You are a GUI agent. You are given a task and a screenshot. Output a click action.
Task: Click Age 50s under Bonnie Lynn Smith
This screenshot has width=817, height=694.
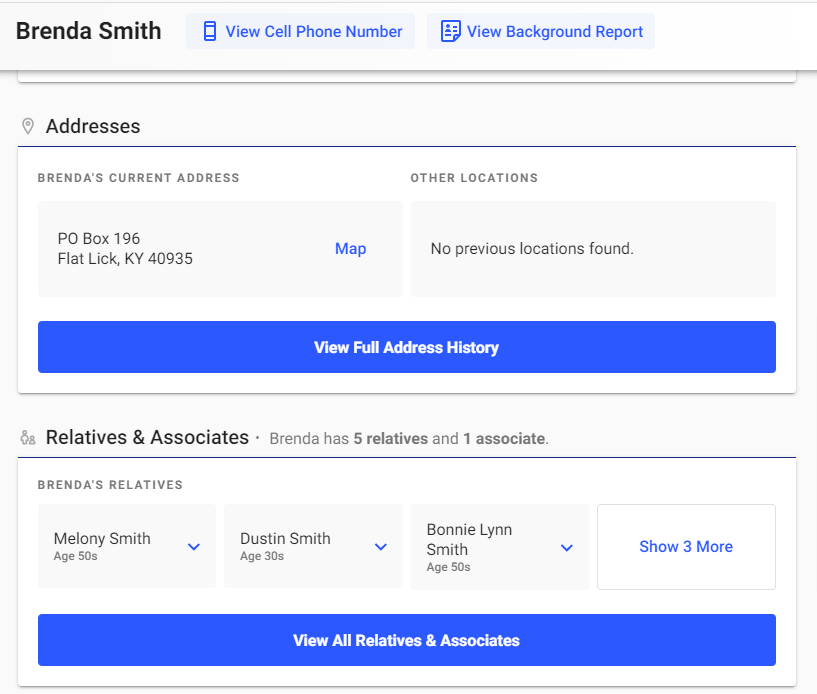pyautogui.click(x=449, y=567)
